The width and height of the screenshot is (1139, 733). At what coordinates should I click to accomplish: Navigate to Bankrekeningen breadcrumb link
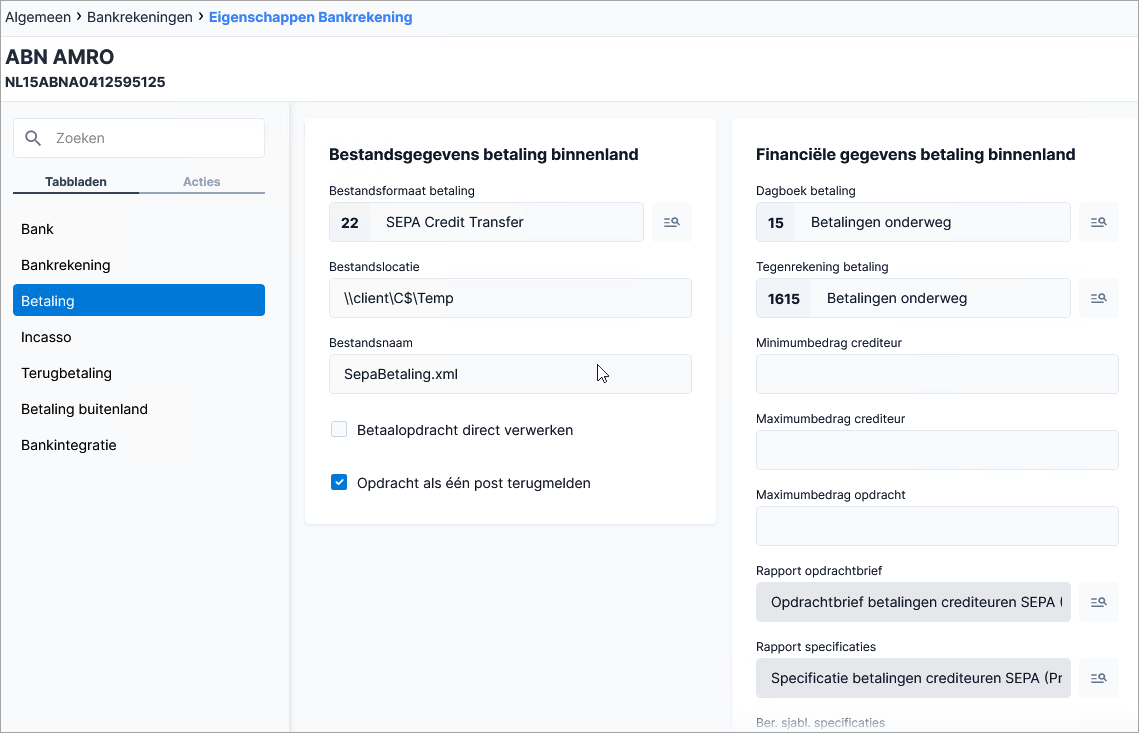139,17
